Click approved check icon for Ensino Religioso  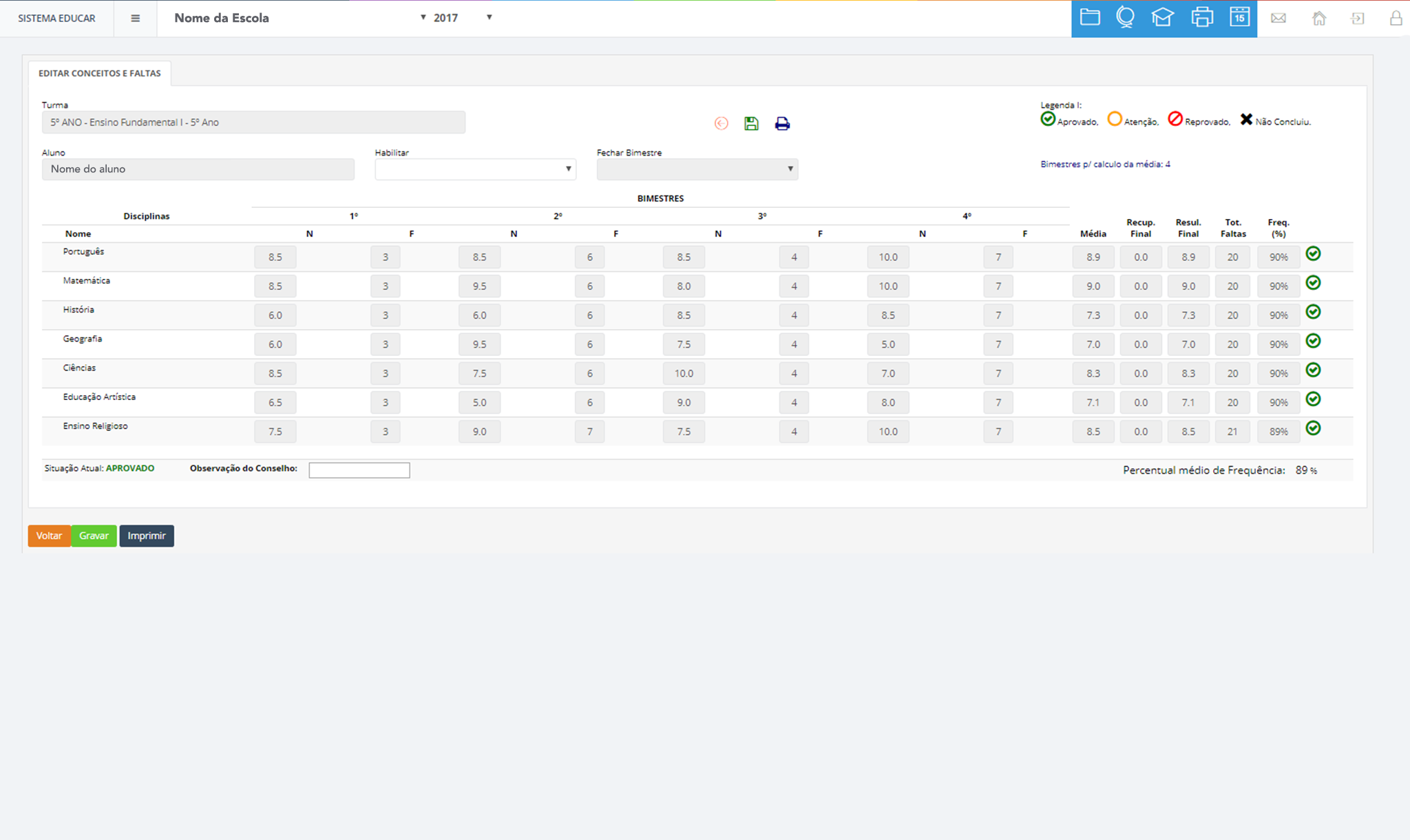1313,428
